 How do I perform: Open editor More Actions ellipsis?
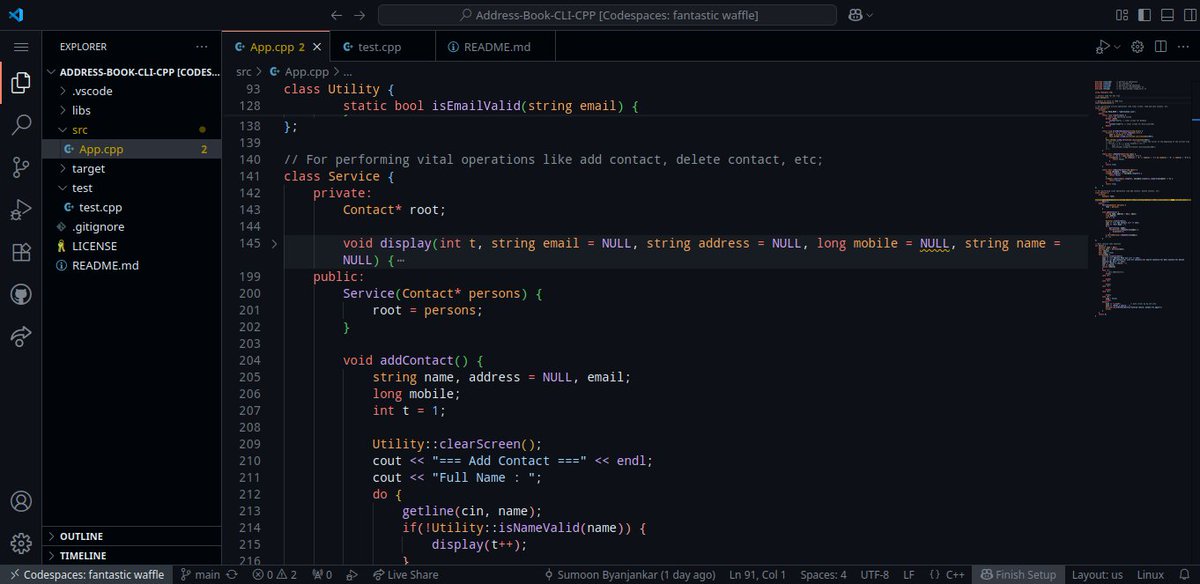coord(1184,46)
